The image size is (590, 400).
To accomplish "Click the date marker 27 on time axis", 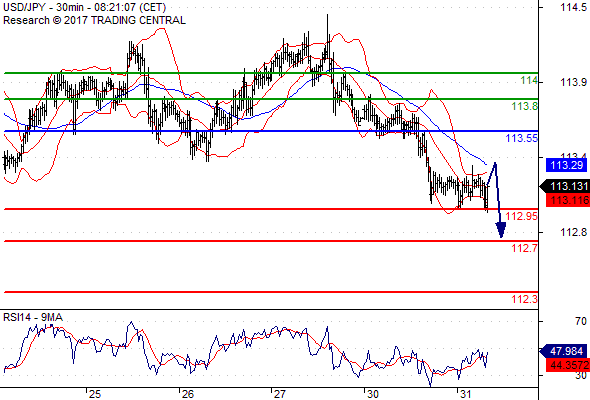I will coord(280,394).
